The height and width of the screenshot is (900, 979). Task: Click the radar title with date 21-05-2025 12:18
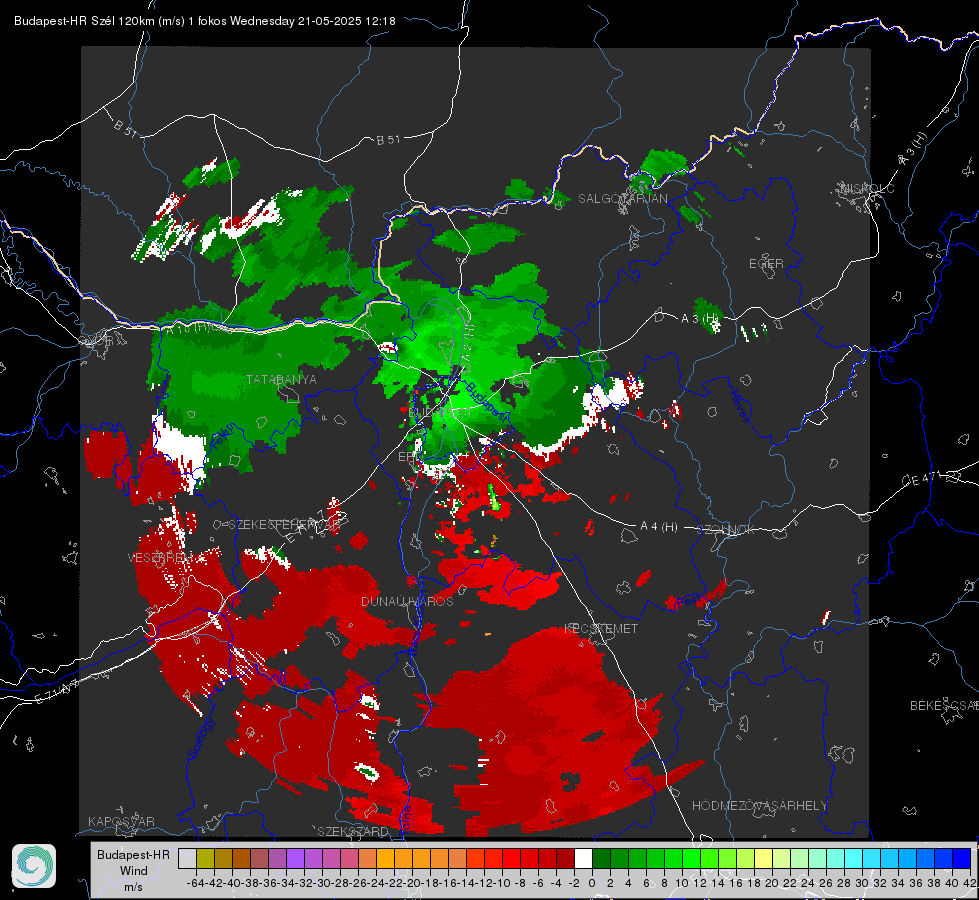(205, 21)
